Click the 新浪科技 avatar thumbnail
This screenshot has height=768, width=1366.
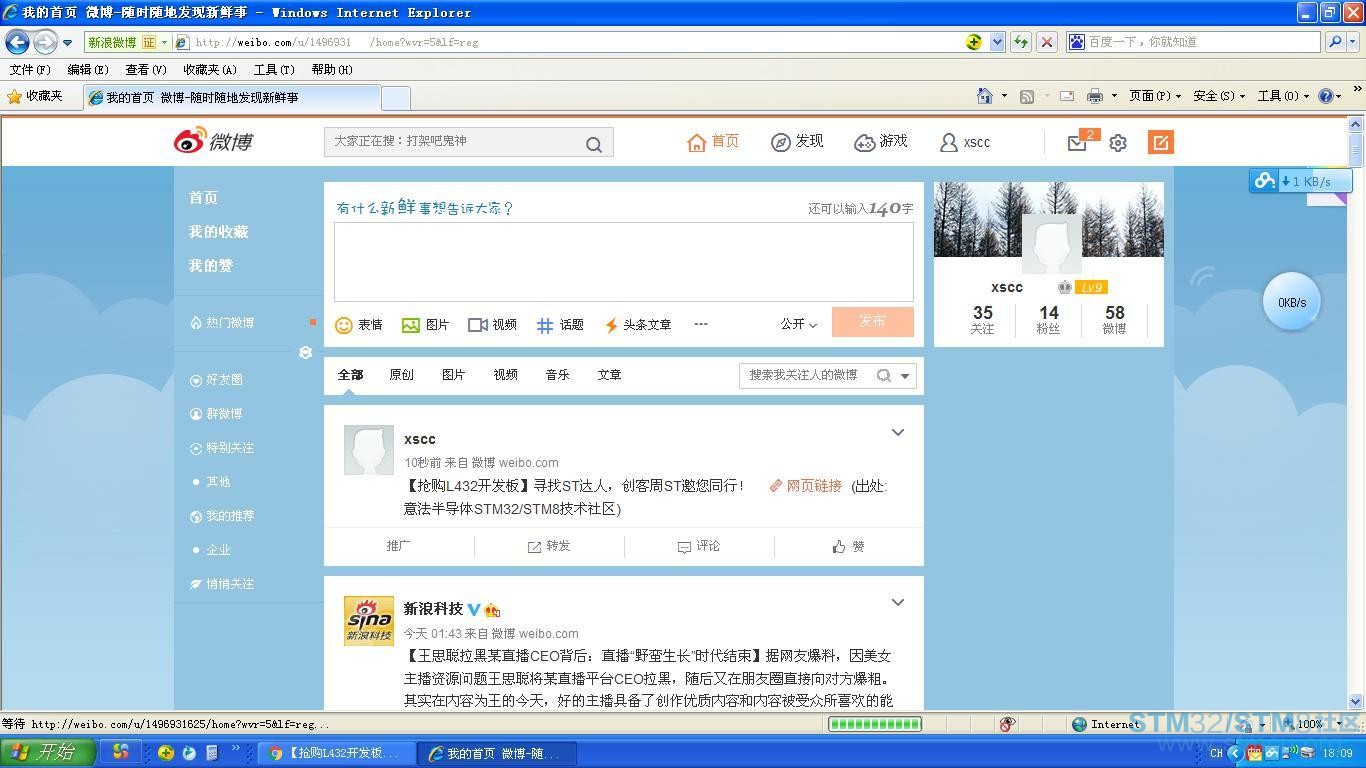[369, 621]
